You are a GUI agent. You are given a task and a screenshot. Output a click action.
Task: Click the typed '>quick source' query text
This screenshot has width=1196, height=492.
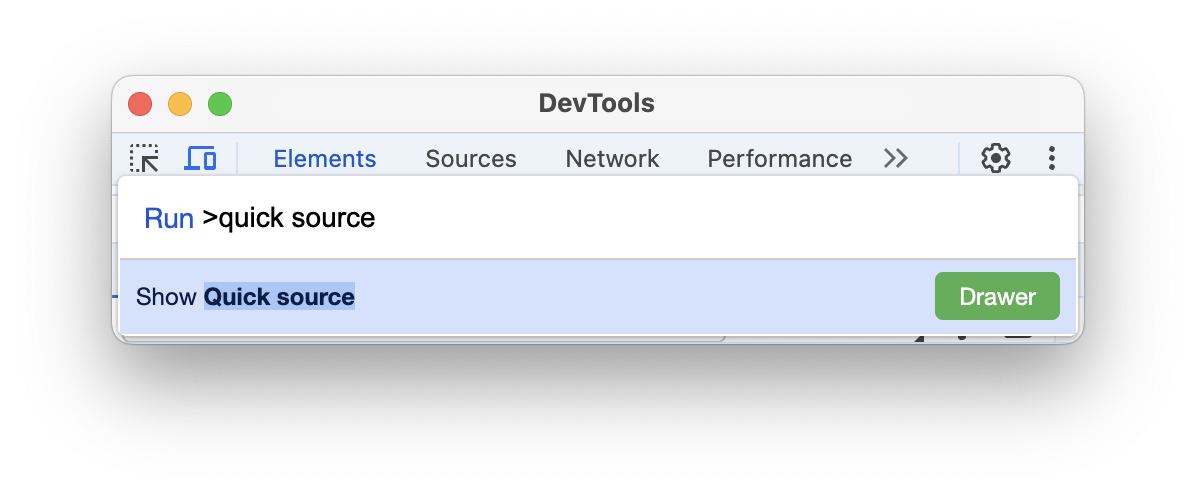pos(289,218)
